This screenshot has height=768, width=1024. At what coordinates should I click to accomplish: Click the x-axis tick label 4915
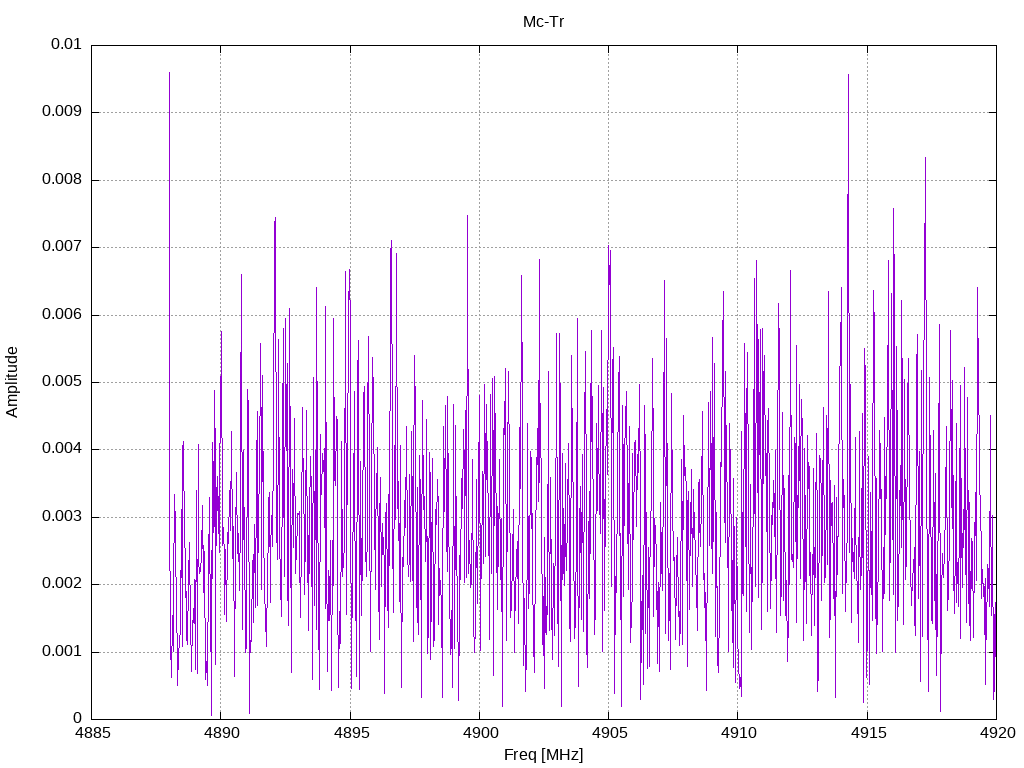point(868,733)
